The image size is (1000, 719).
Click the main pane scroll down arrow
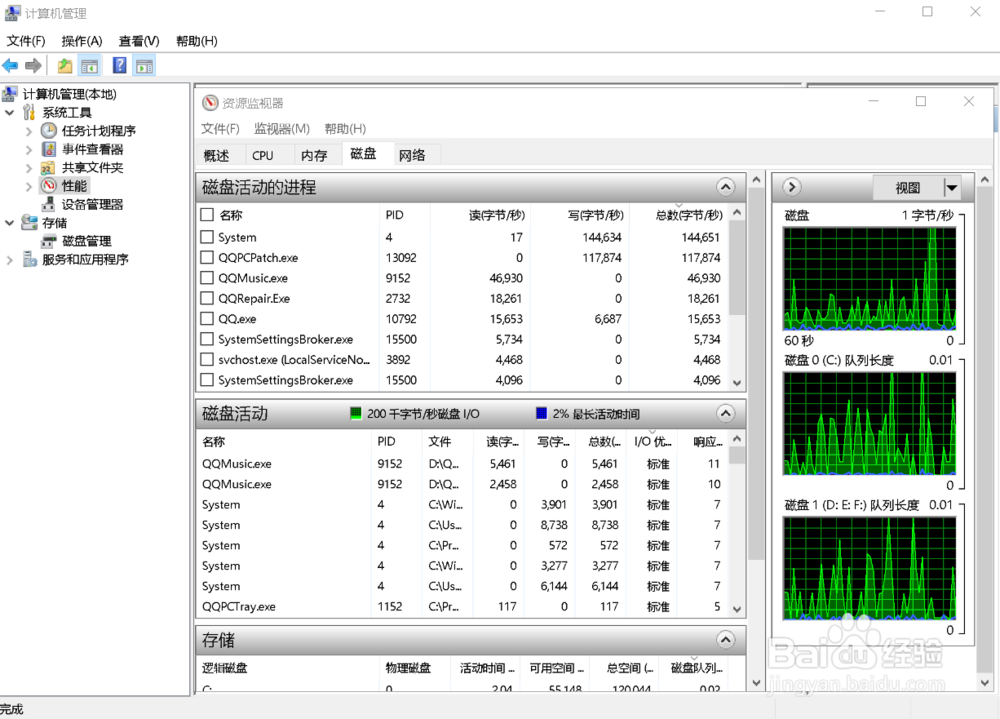coord(756,683)
